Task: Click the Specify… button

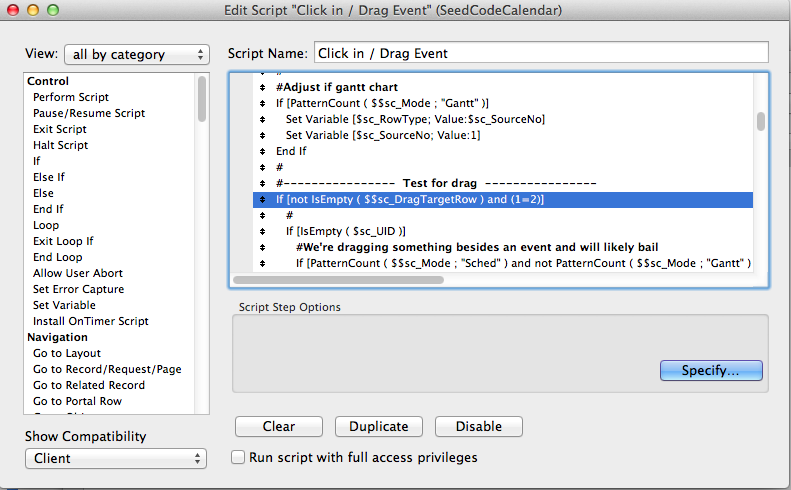Action: [711, 370]
